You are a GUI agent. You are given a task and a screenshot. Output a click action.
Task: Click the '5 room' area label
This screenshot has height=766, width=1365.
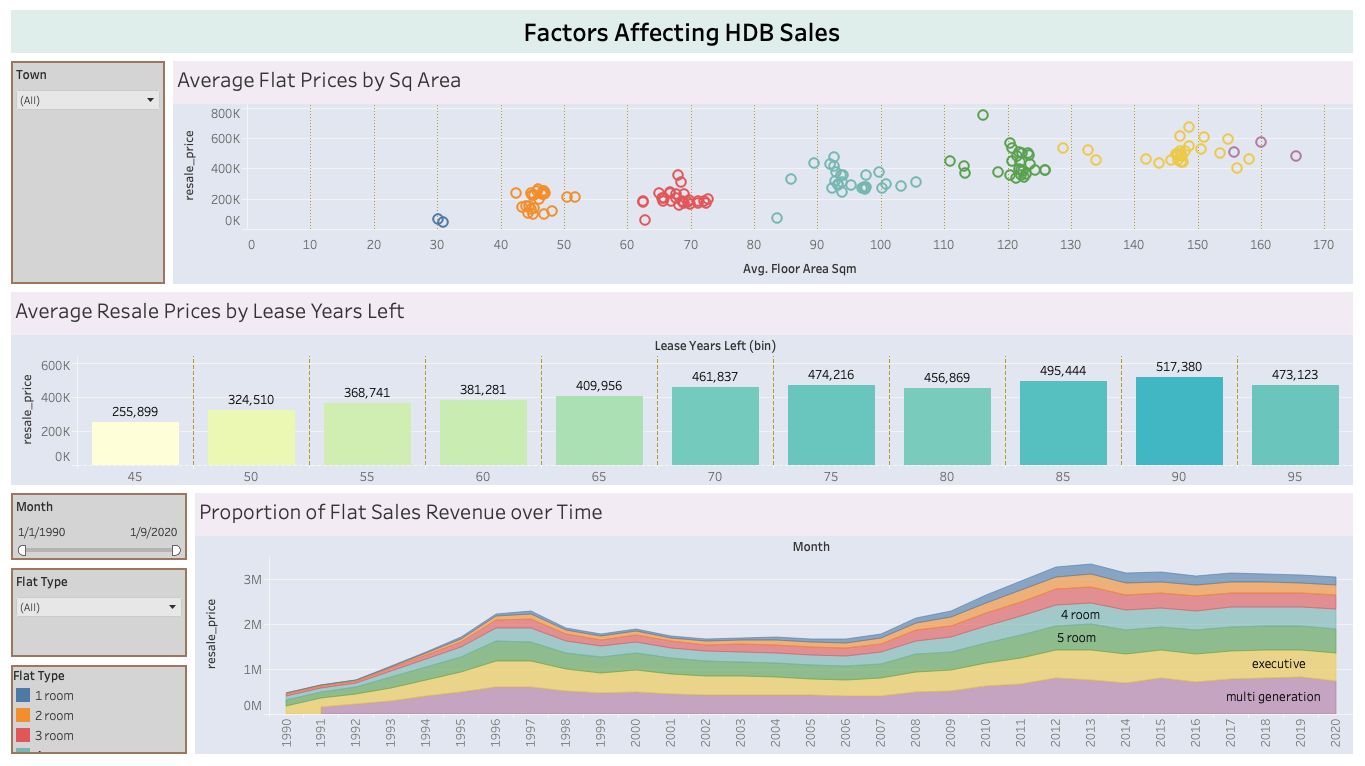click(x=1077, y=638)
